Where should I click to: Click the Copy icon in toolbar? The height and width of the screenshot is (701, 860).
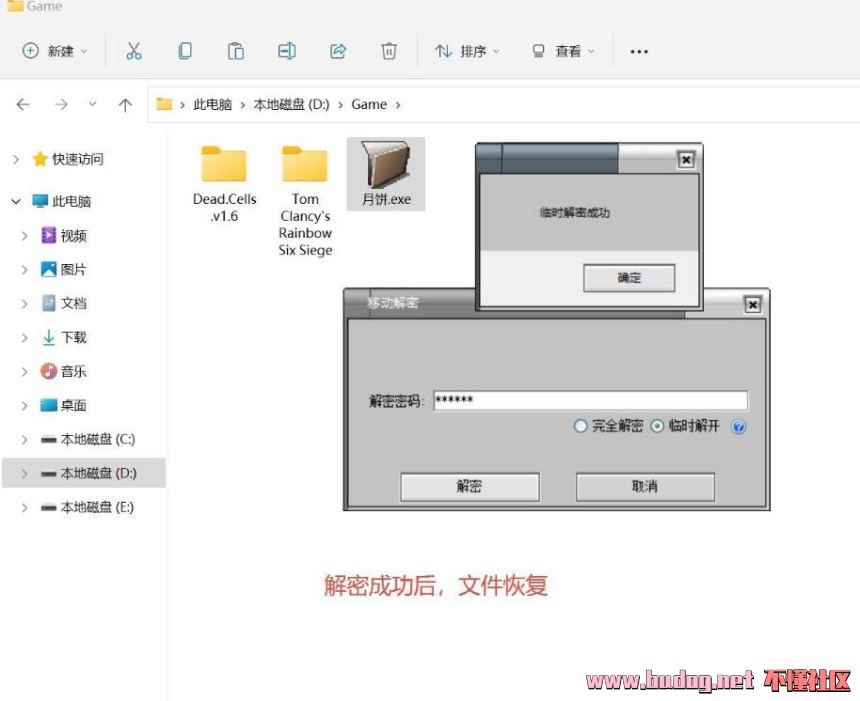(x=185, y=51)
